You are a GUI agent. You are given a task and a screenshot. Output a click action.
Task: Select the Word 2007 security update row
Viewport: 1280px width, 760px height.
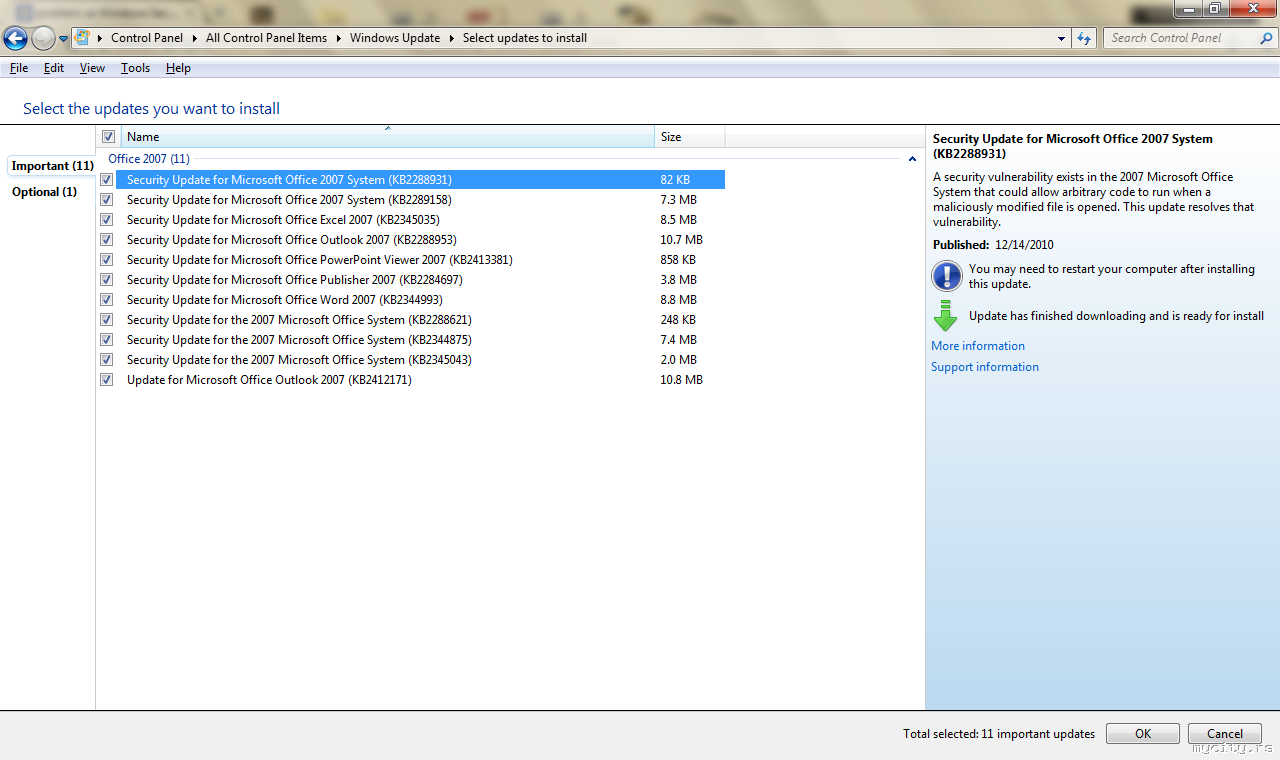click(420, 300)
